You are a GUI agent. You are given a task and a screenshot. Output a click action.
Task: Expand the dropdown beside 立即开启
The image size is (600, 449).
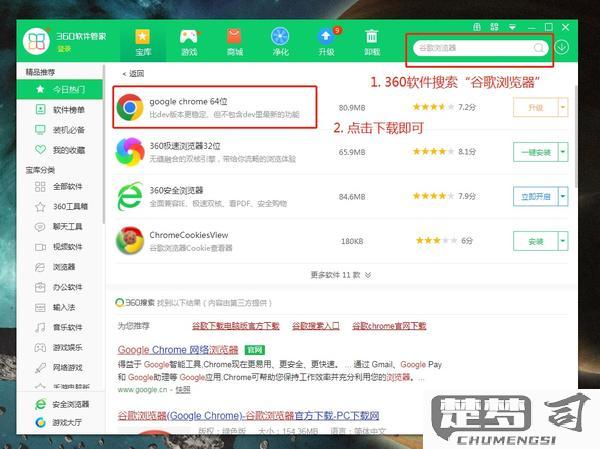pos(563,197)
